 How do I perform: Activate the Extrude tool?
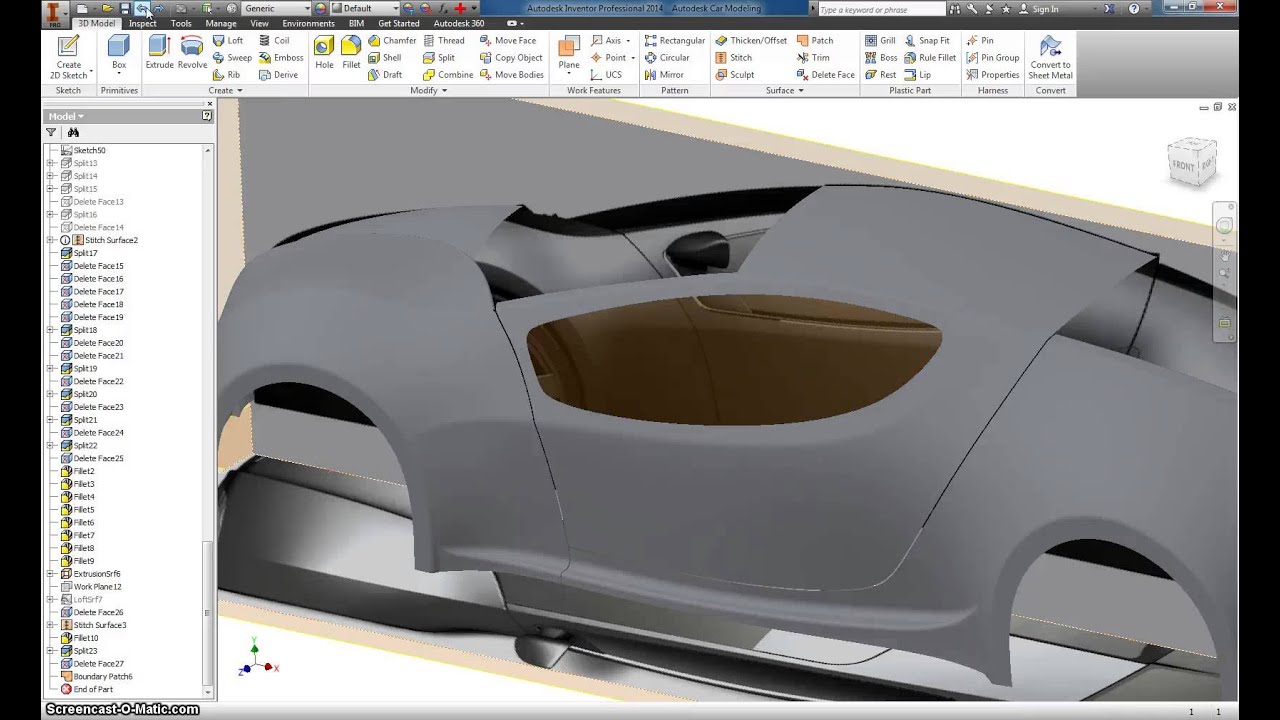[159, 53]
